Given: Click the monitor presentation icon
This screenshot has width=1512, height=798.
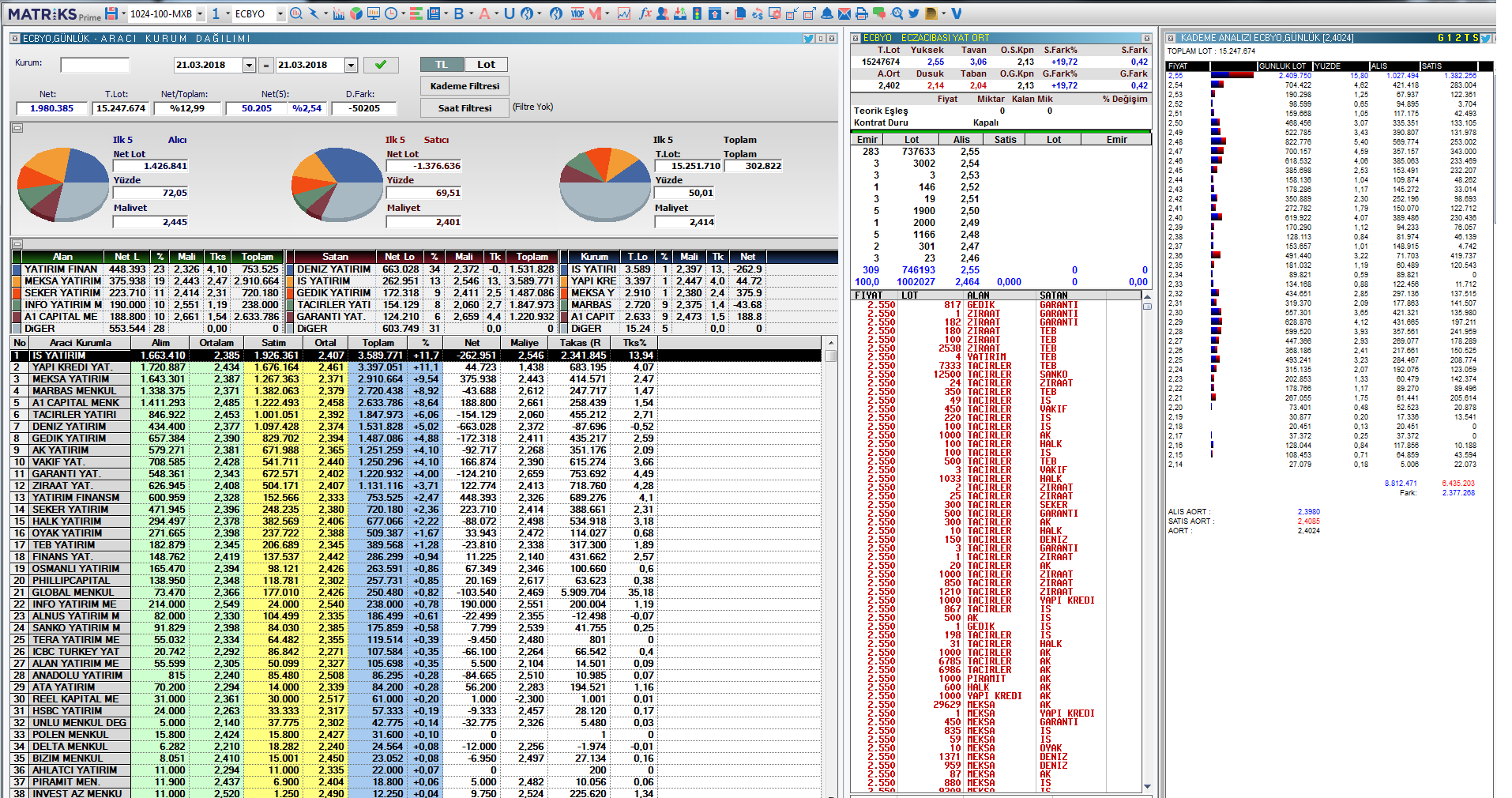Looking at the screenshot, I should pyautogui.click(x=374, y=13).
